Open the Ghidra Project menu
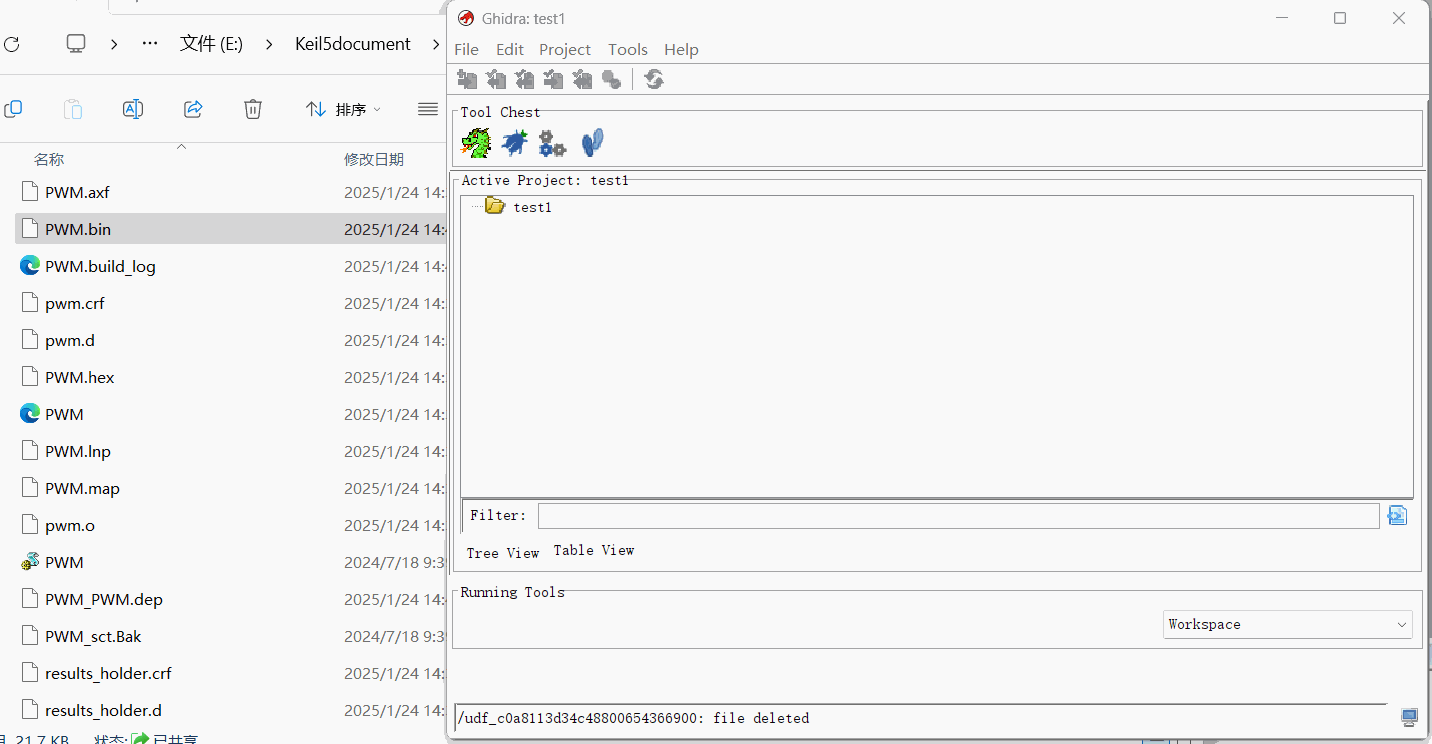The width and height of the screenshot is (1432, 744). pos(565,49)
